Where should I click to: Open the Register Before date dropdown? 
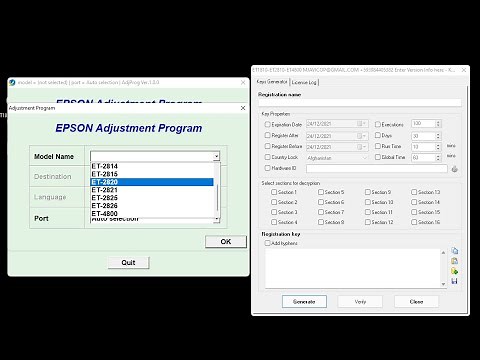362,147
